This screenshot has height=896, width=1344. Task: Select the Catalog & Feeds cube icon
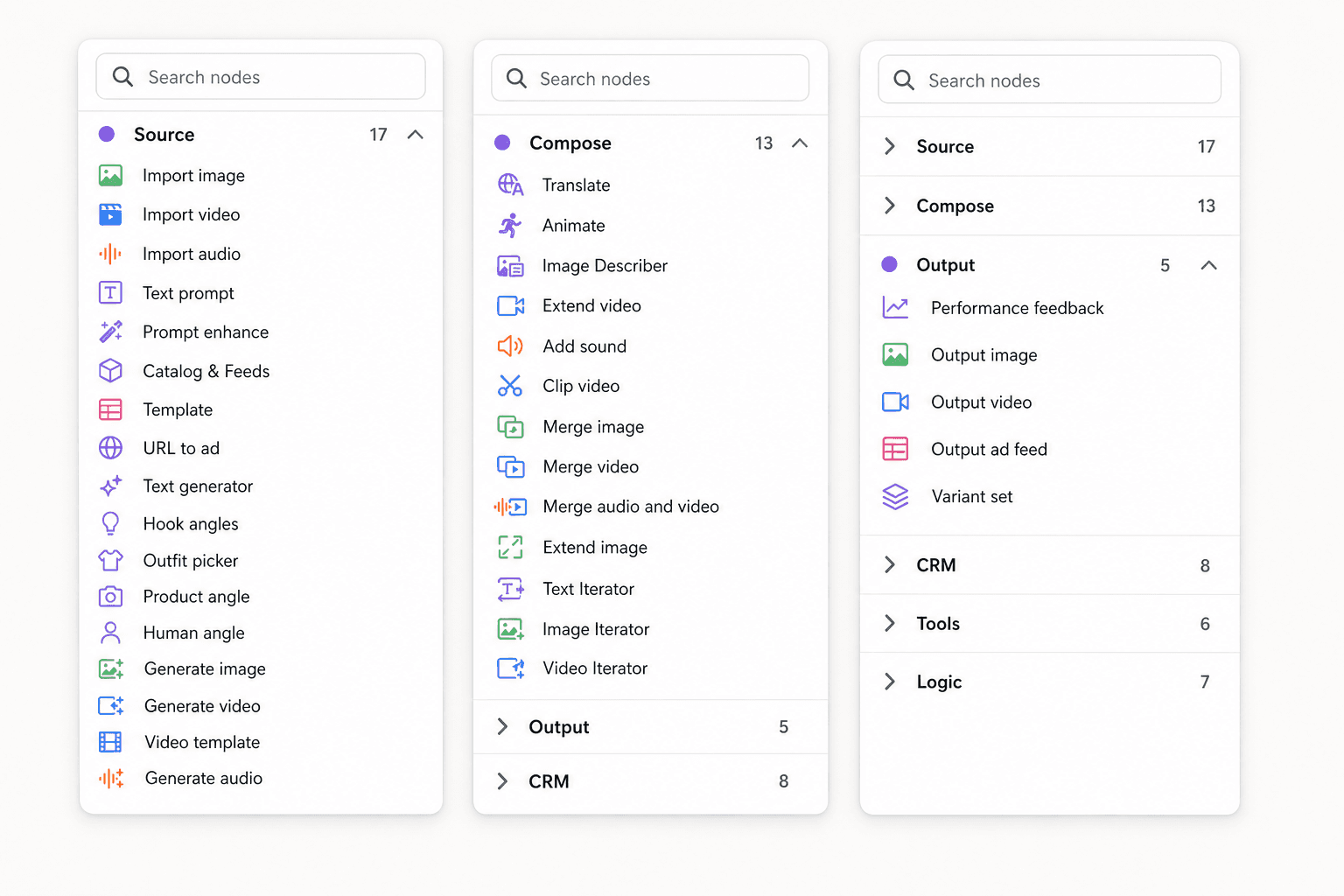tap(110, 371)
